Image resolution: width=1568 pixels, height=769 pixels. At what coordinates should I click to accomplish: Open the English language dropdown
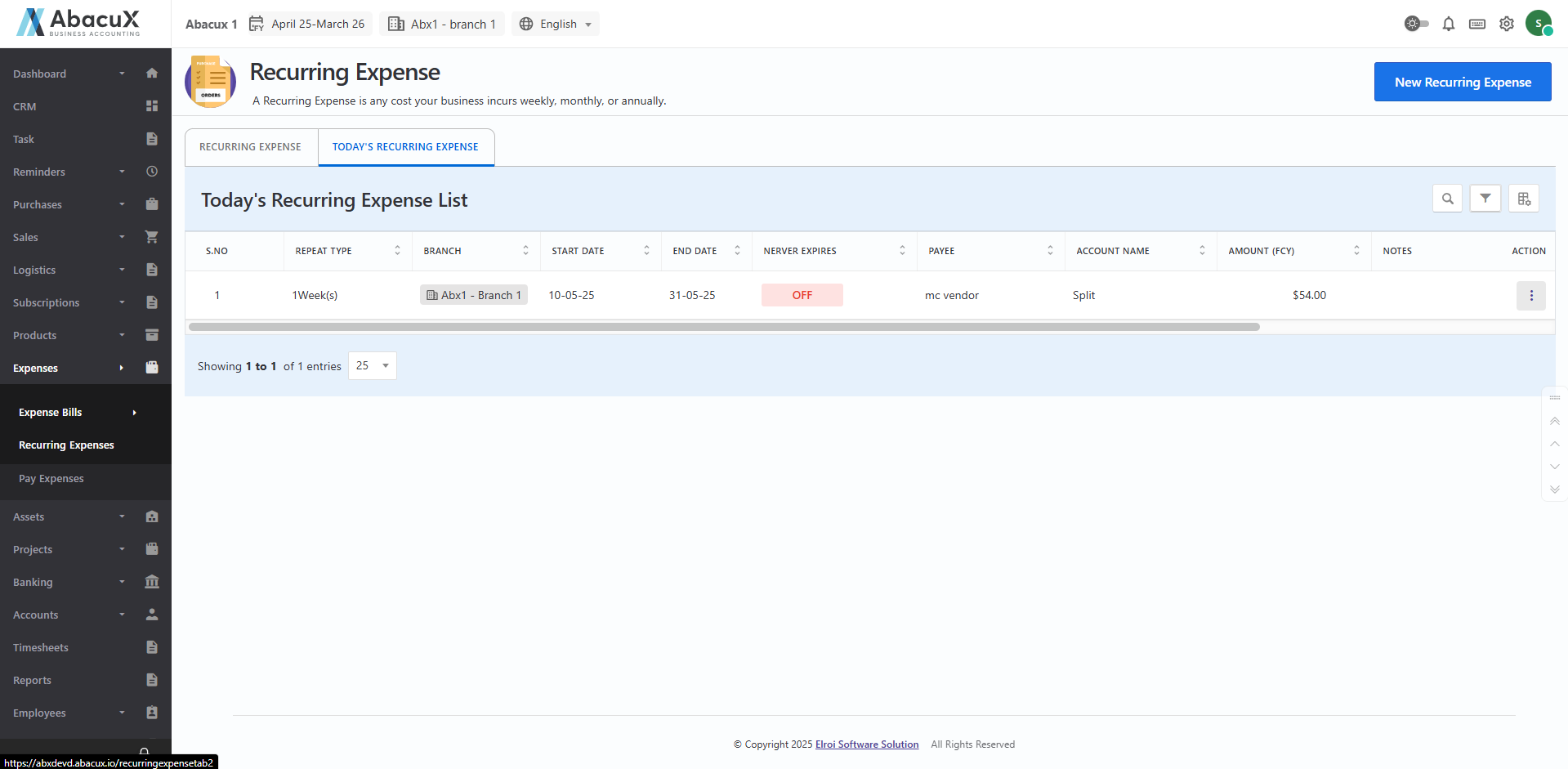pyautogui.click(x=556, y=24)
